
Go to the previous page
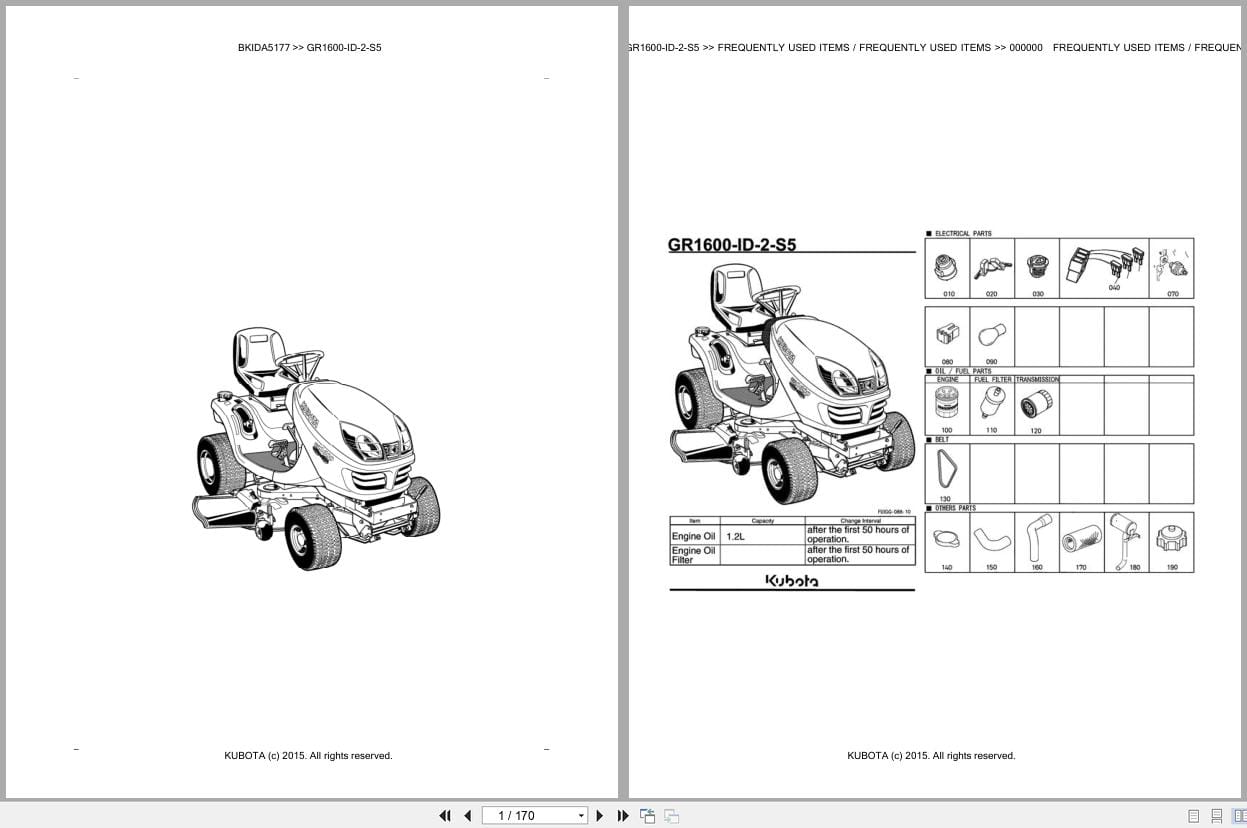pos(467,816)
